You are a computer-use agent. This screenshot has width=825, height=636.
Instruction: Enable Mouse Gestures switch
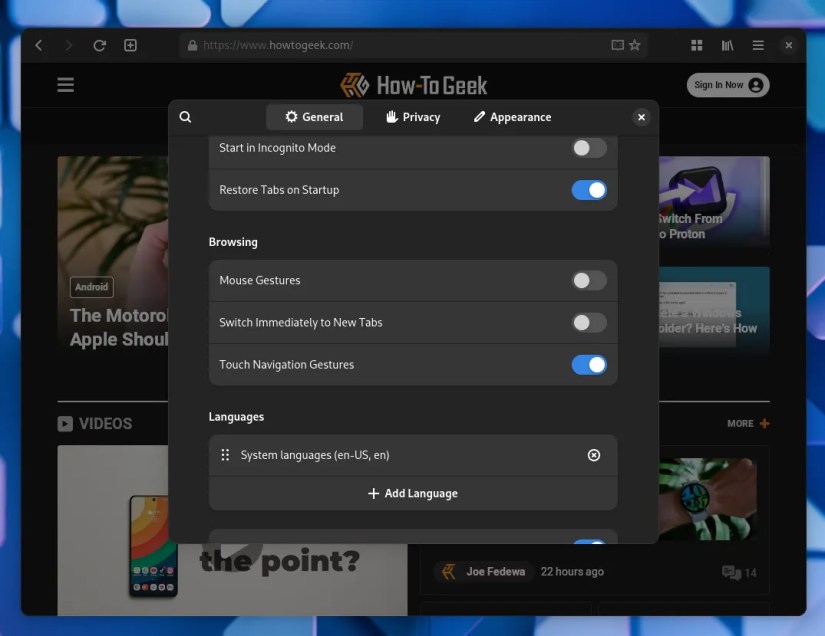(589, 280)
